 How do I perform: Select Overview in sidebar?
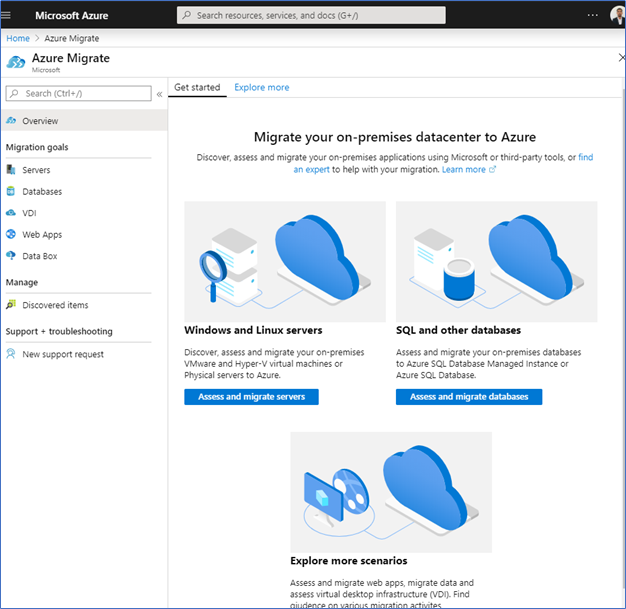[x=84, y=121]
